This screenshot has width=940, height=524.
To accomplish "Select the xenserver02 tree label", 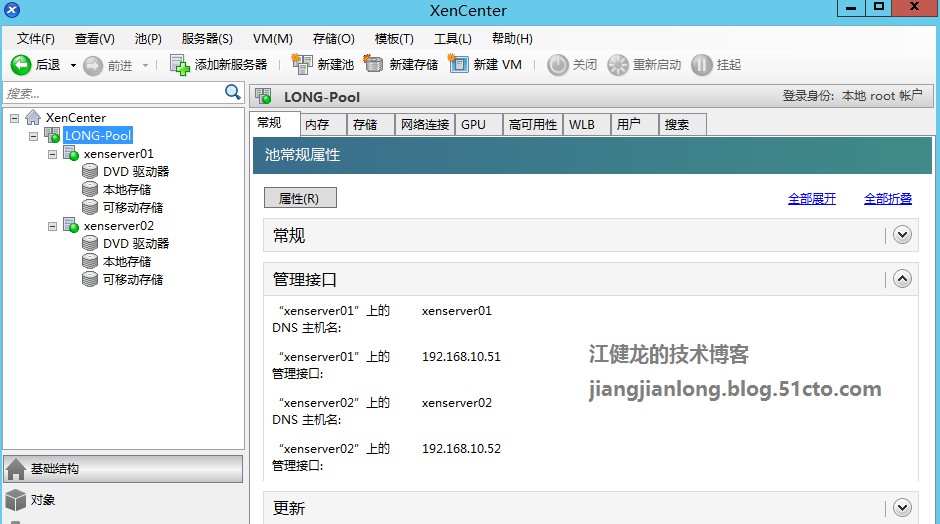I will [x=119, y=226].
